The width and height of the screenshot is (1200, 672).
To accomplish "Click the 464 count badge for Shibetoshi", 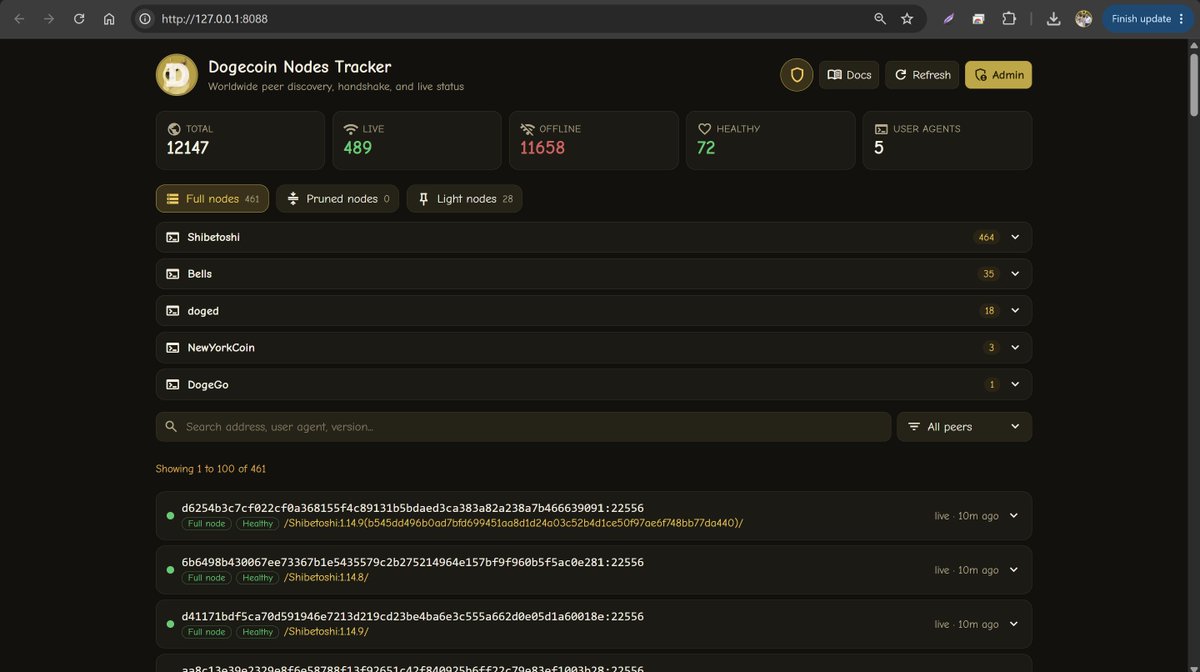I will [x=987, y=237].
